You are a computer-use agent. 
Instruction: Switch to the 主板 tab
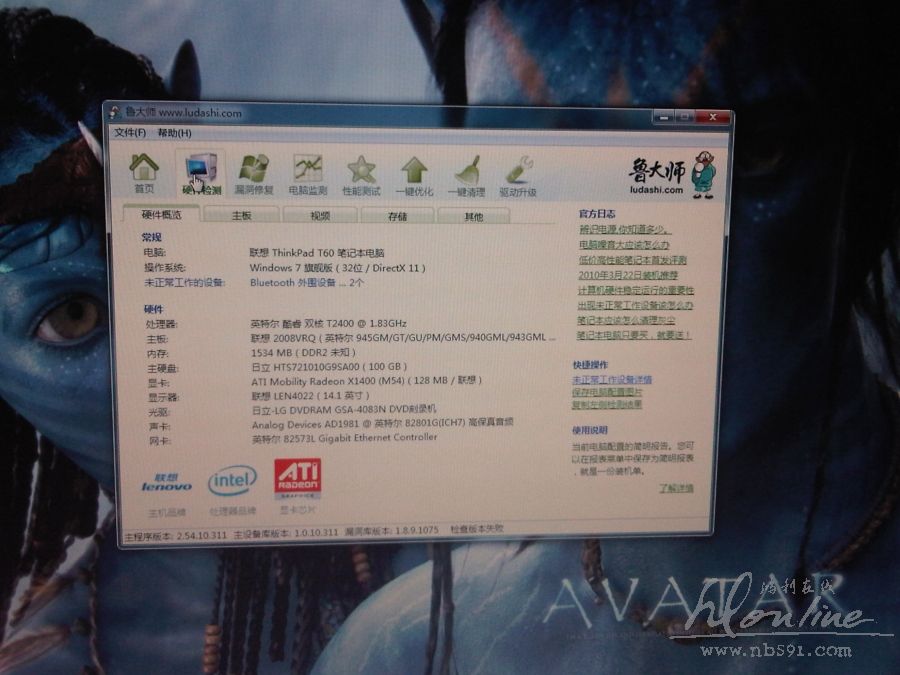pyautogui.click(x=242, y=216)
